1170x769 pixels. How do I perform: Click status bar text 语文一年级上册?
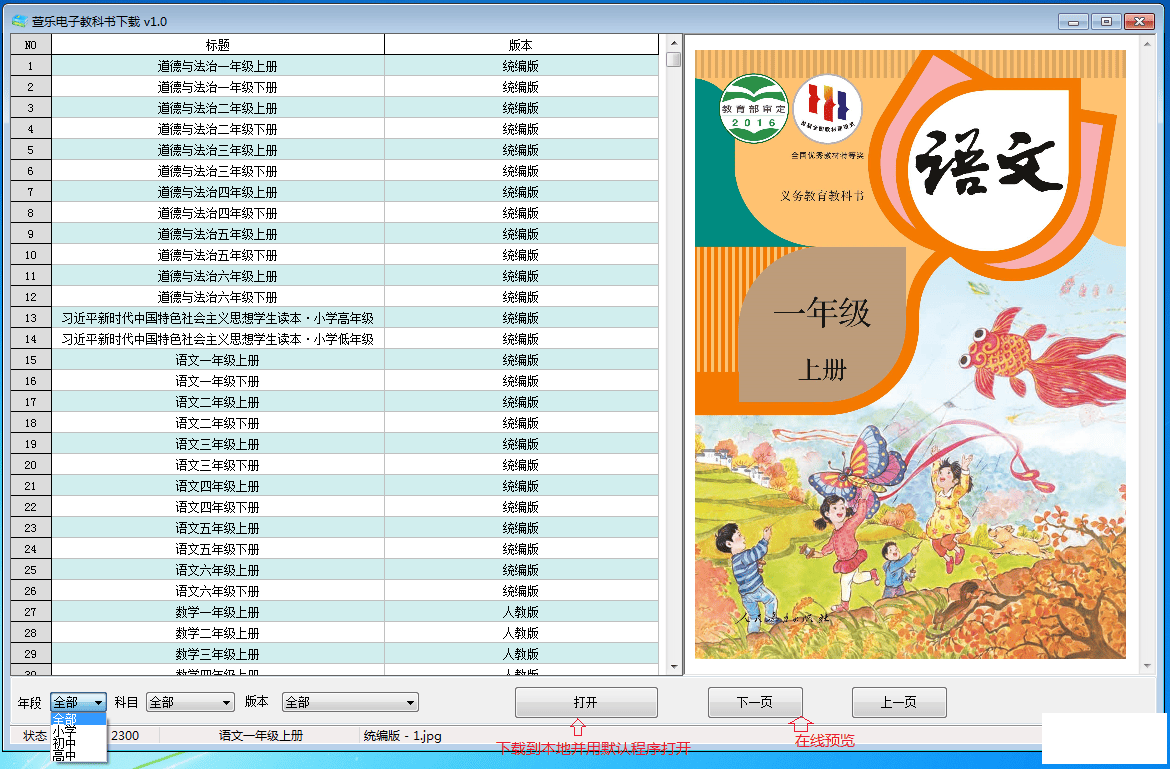261,735
